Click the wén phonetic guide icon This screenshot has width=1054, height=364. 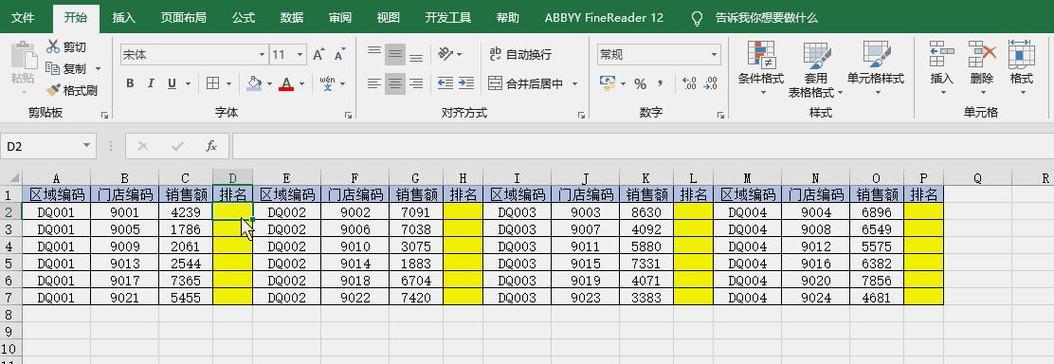click(327, 84)
